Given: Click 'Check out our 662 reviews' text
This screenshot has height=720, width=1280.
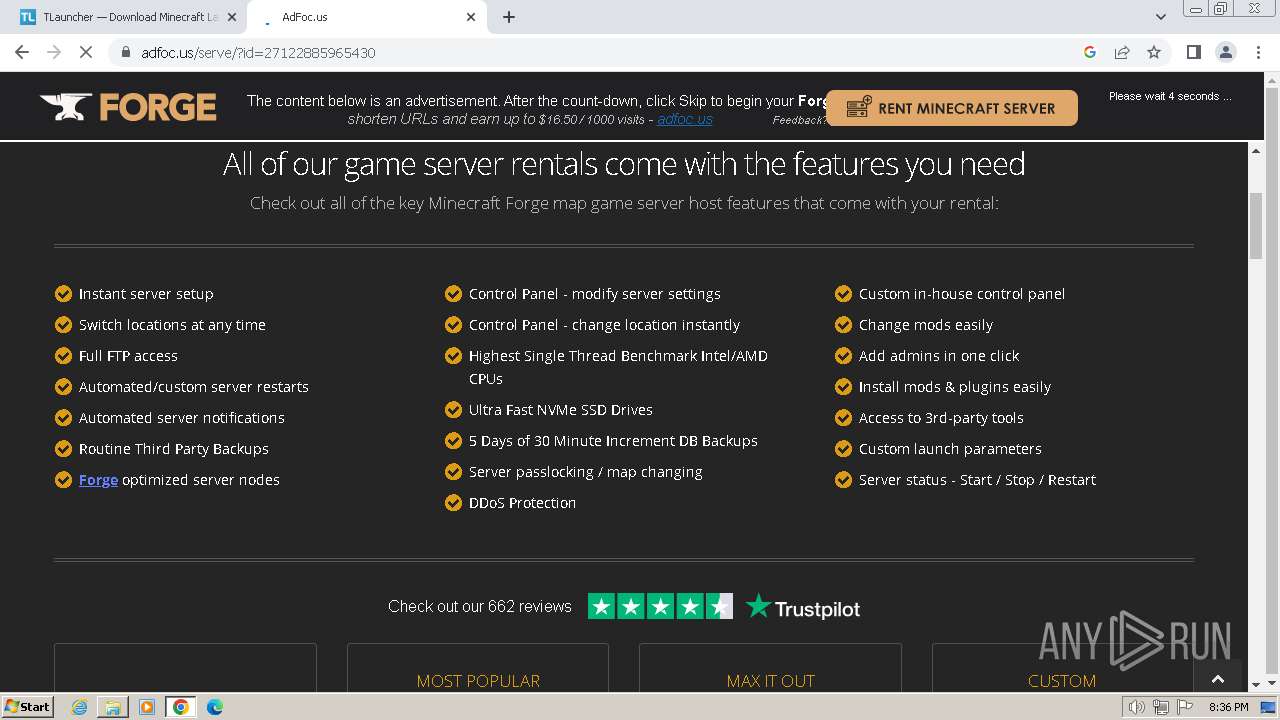Looking at the screenshot, I should (480, 606).
